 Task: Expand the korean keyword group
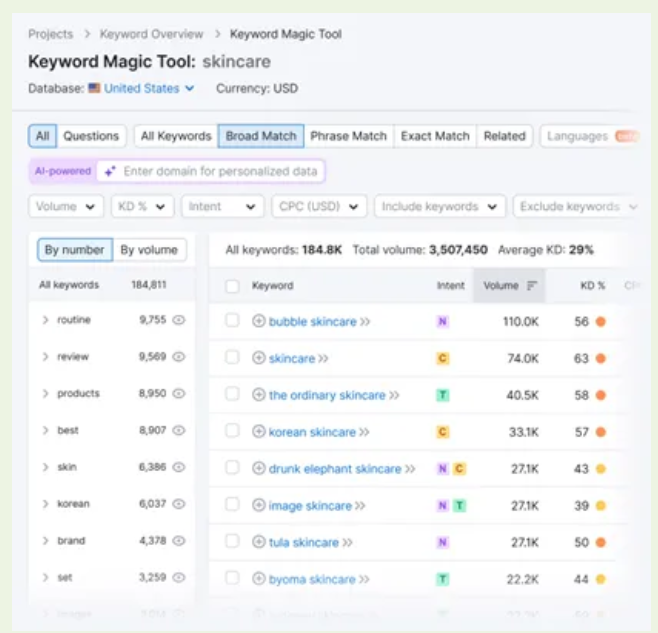pyautogui.click(x=45, y=504)
